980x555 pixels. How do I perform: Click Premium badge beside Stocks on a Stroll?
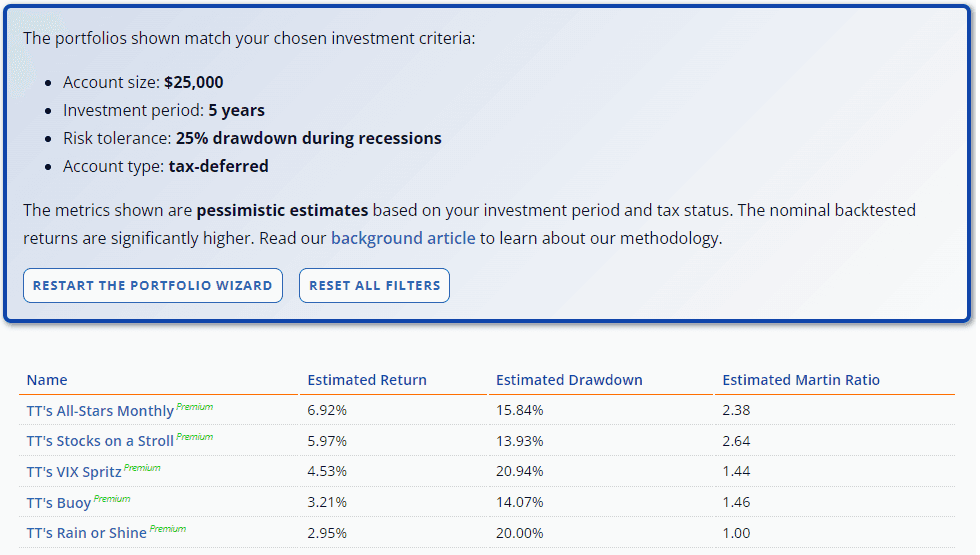(x=195, y=437)
